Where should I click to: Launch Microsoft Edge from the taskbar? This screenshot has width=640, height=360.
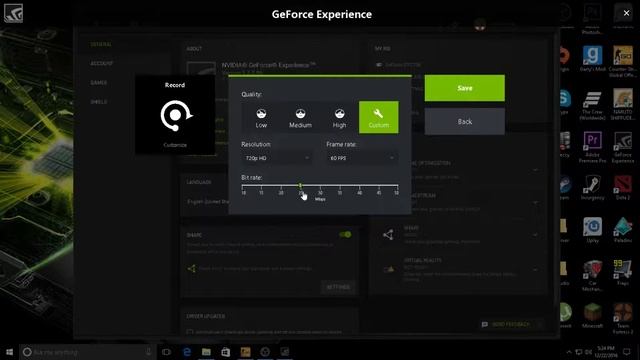click(187, 352)
